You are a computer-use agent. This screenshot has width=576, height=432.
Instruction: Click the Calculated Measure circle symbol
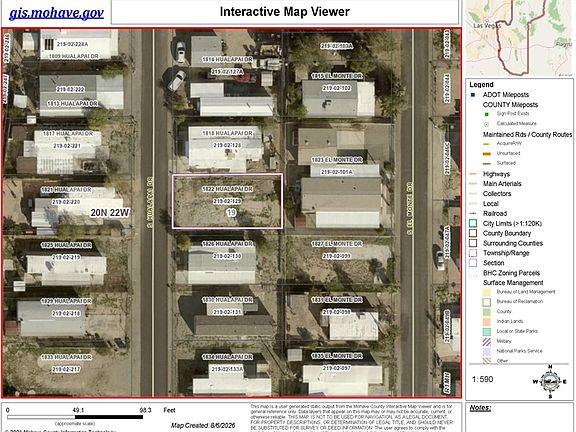(x=487, y=124)
